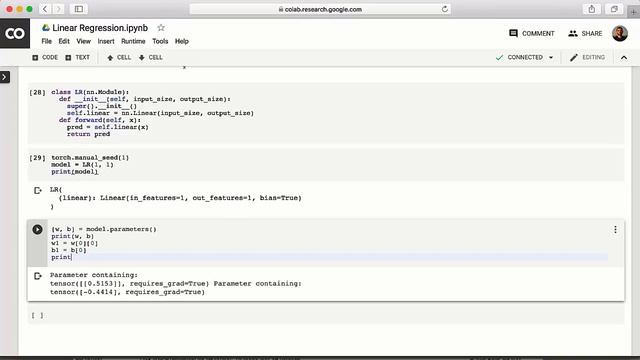This screenshot has width=640, height=360.
Task: Go back in Safari
Action: point(45,9)
